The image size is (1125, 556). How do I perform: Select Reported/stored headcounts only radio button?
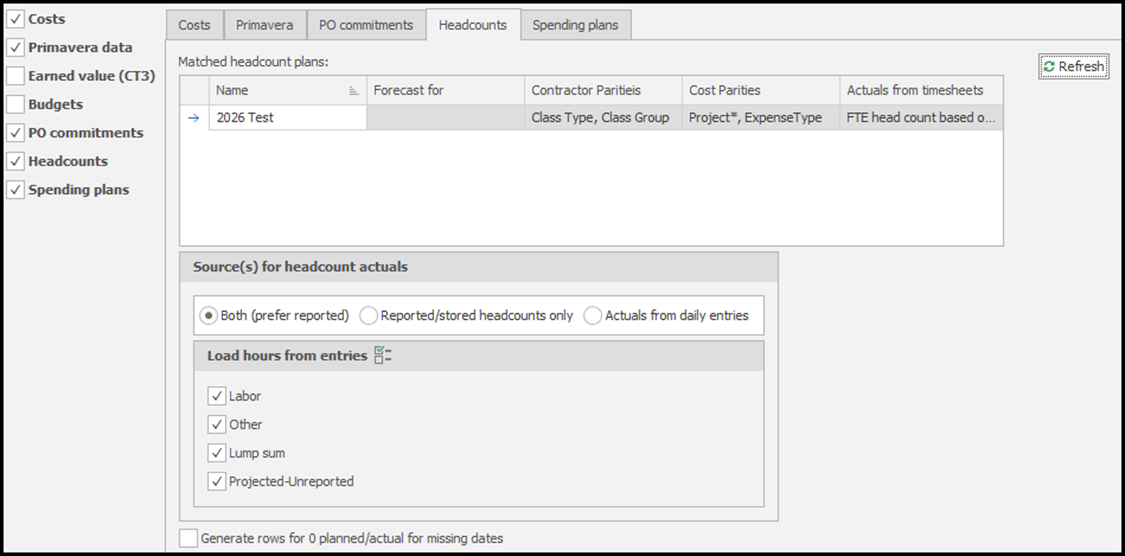pos(369,315)
